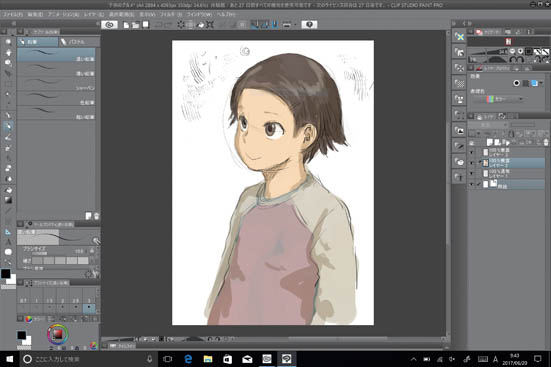Select the Auto select wand tool

point(8,94)
